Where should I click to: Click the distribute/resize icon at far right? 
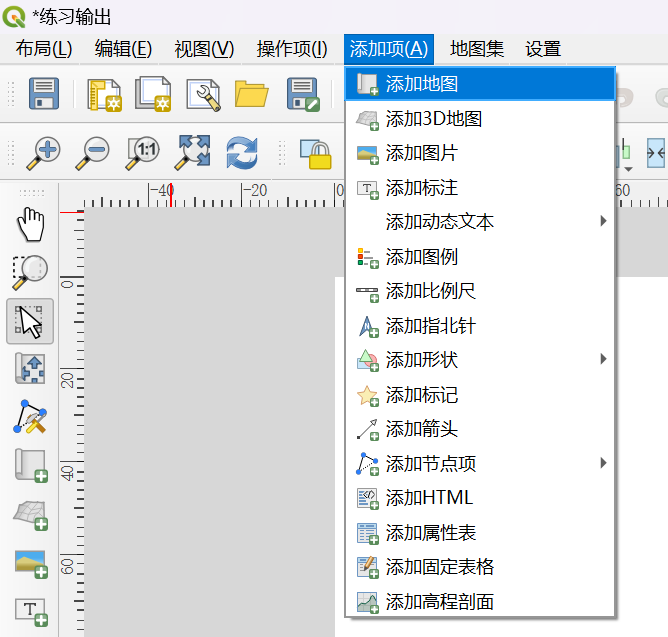pyautogui.click(x=656, y=153)
